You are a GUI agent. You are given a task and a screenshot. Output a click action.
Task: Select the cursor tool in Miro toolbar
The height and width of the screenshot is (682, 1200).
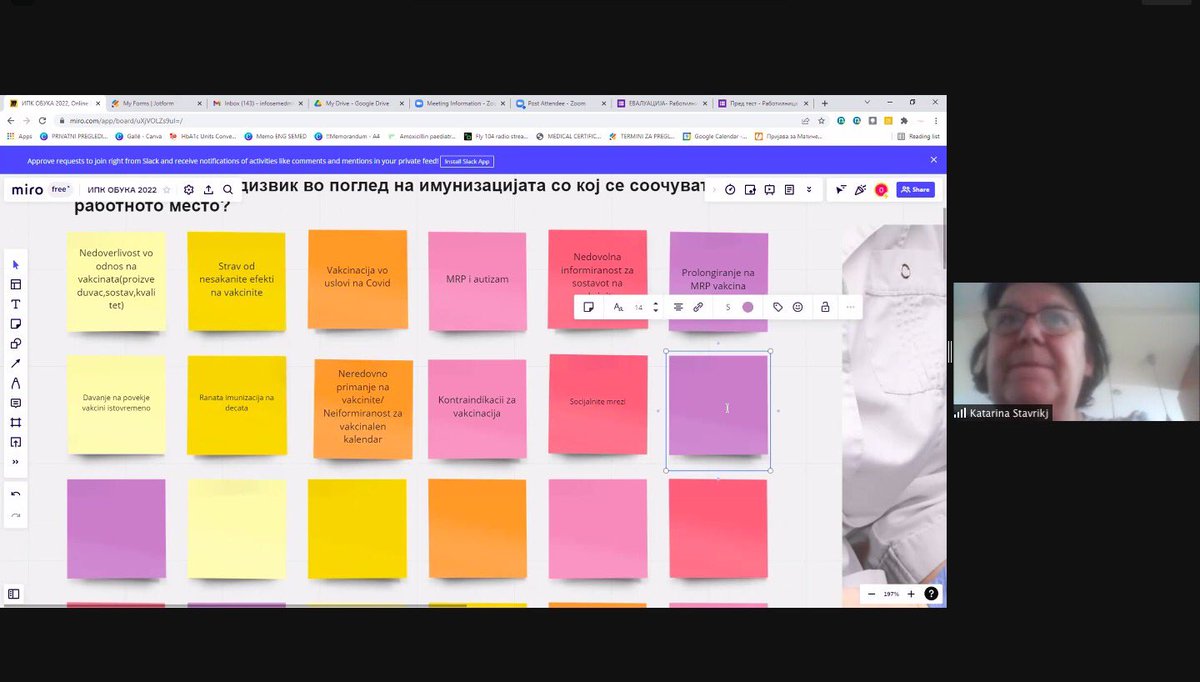pos(15,264)
